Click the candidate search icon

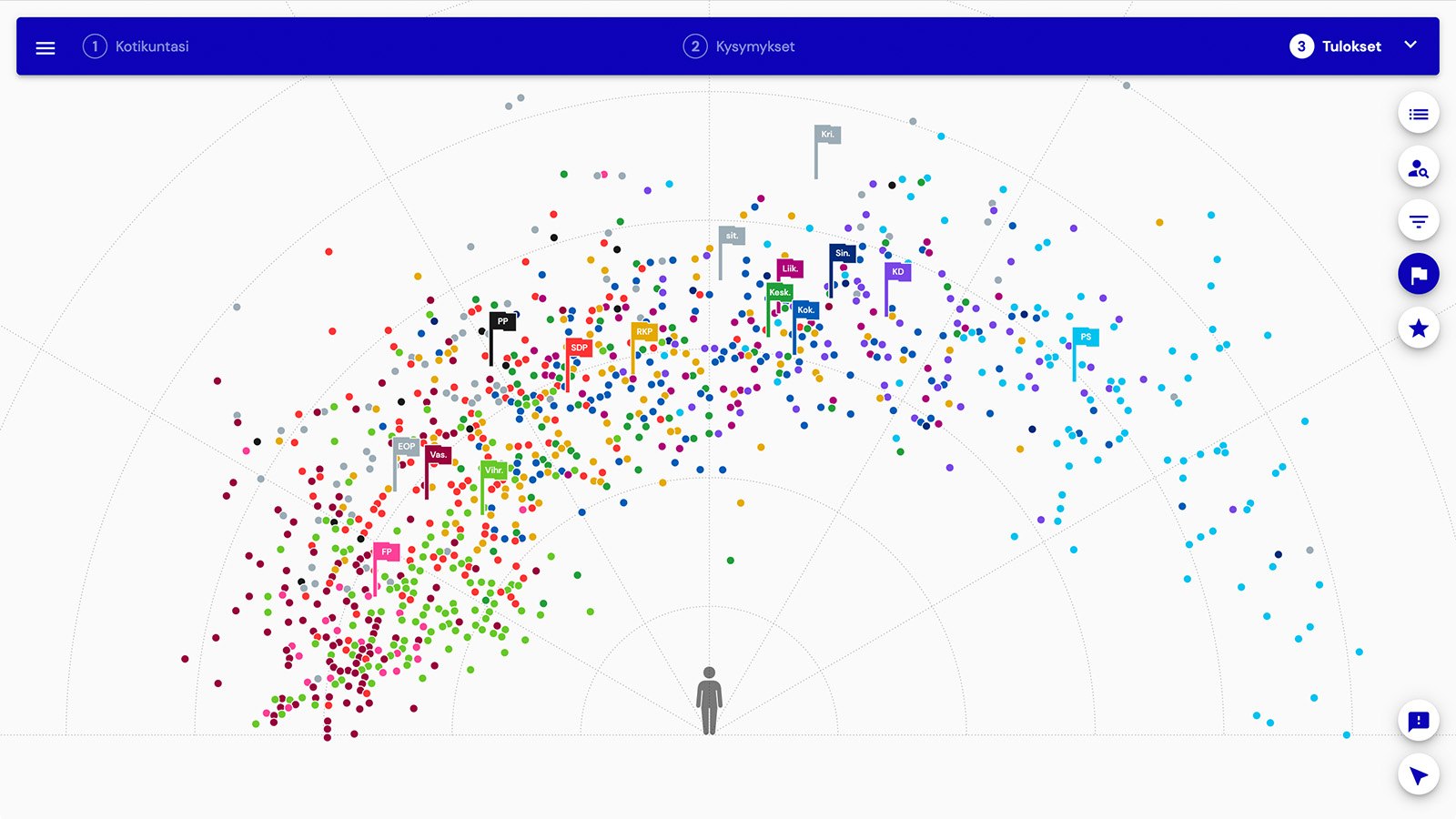[1418, 168]
